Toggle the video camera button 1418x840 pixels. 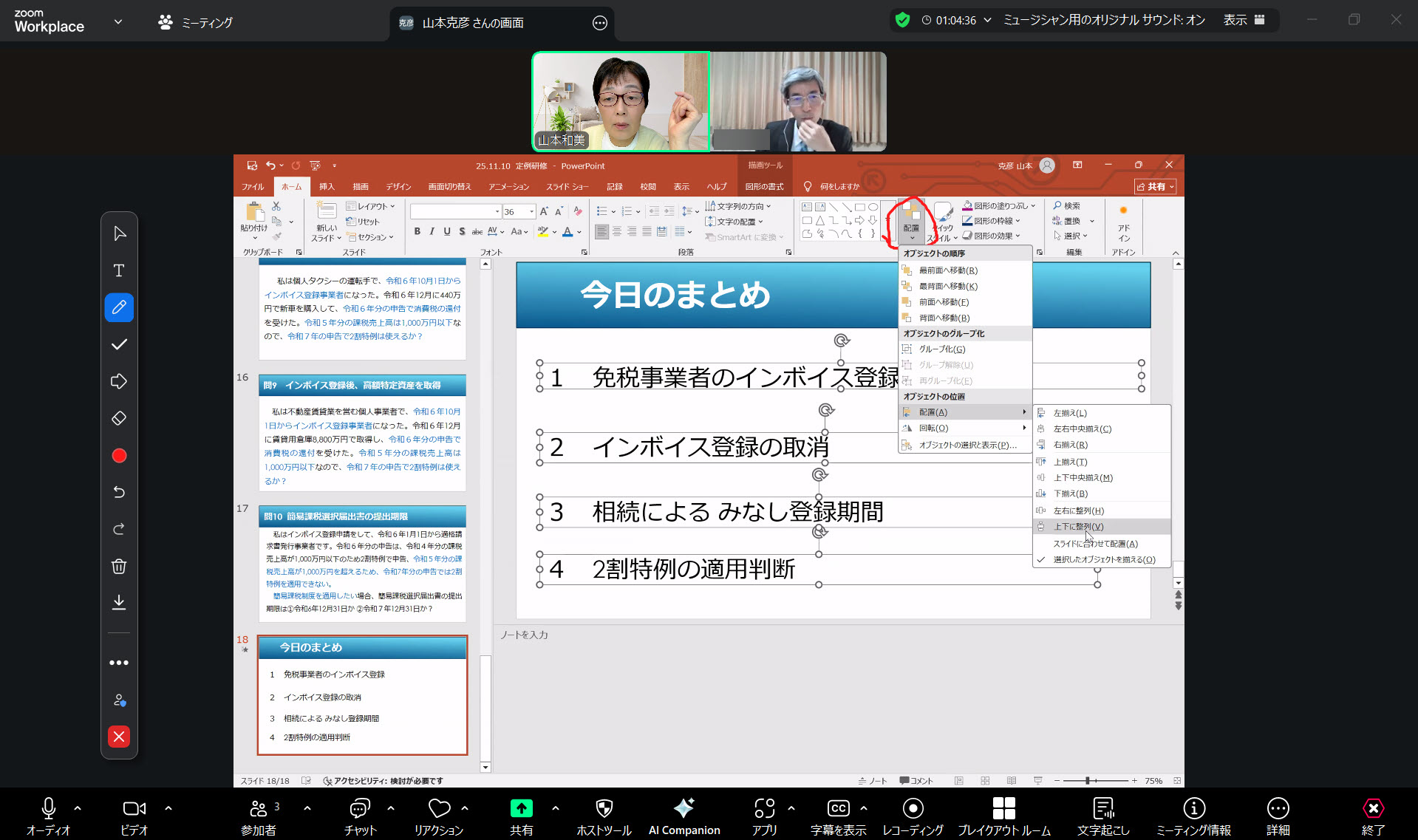click(134, 816)
